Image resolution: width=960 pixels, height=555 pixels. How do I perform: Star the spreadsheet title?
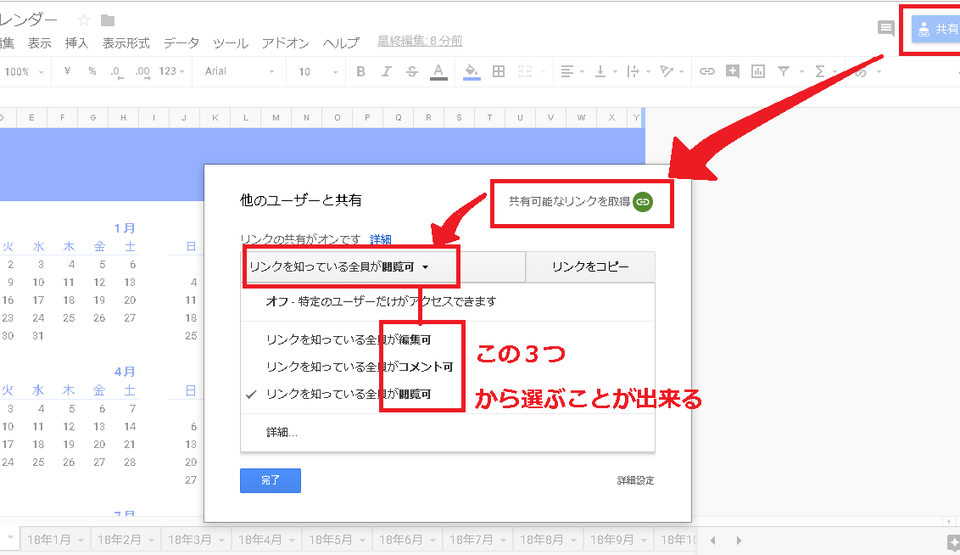tap(84, 20)
